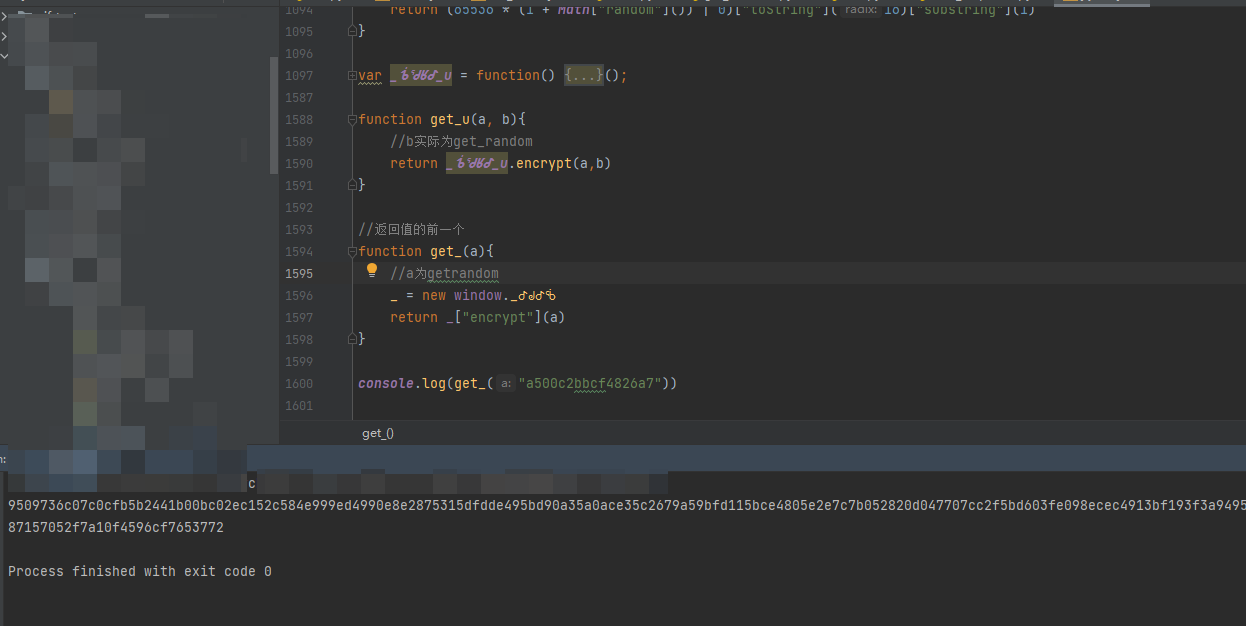Click the fold end marker at line 1598

352,339
